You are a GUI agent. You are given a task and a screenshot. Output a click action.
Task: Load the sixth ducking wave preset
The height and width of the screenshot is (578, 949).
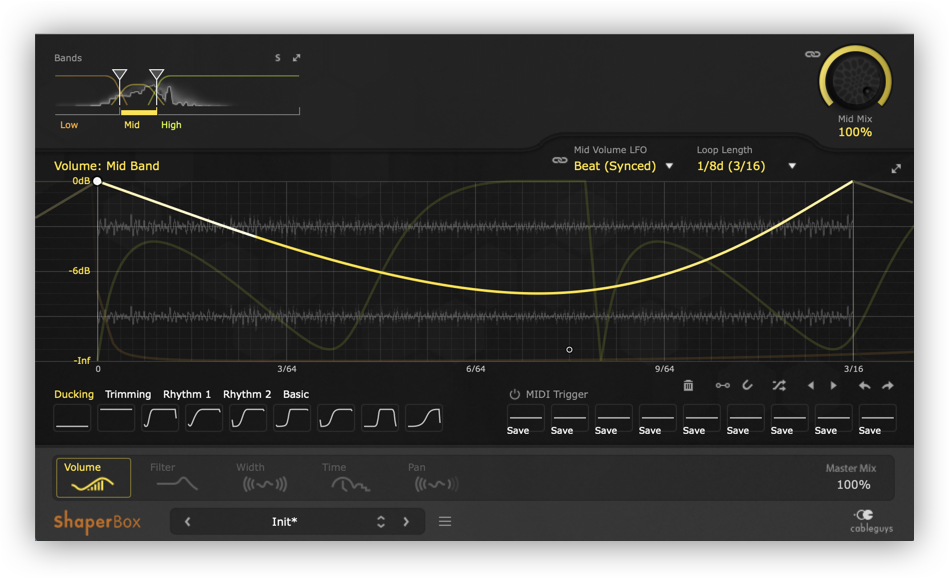(x=292, y=418)
